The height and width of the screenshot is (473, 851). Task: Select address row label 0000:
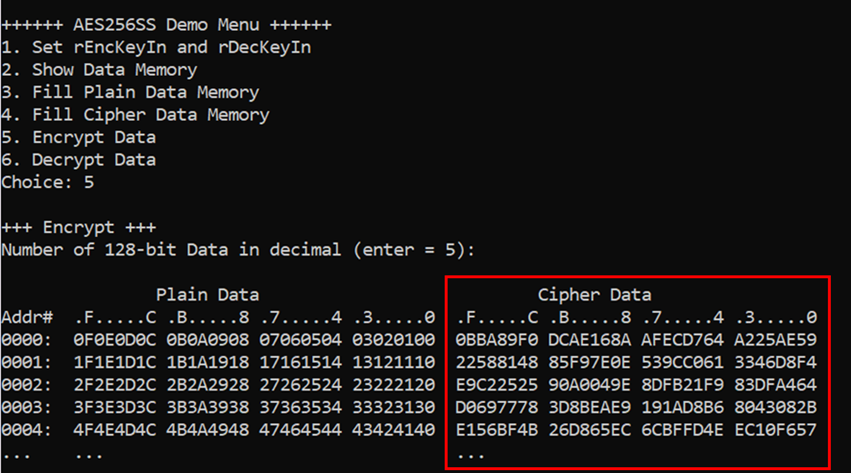tap(27, 340)
